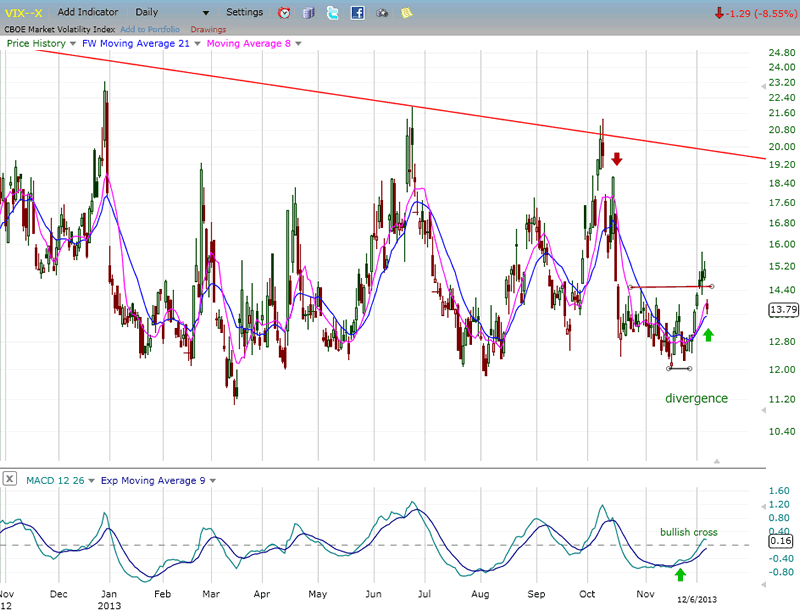800x611 pixels.
Task: Share chart via Twitter icon
Action: (333, 13)
